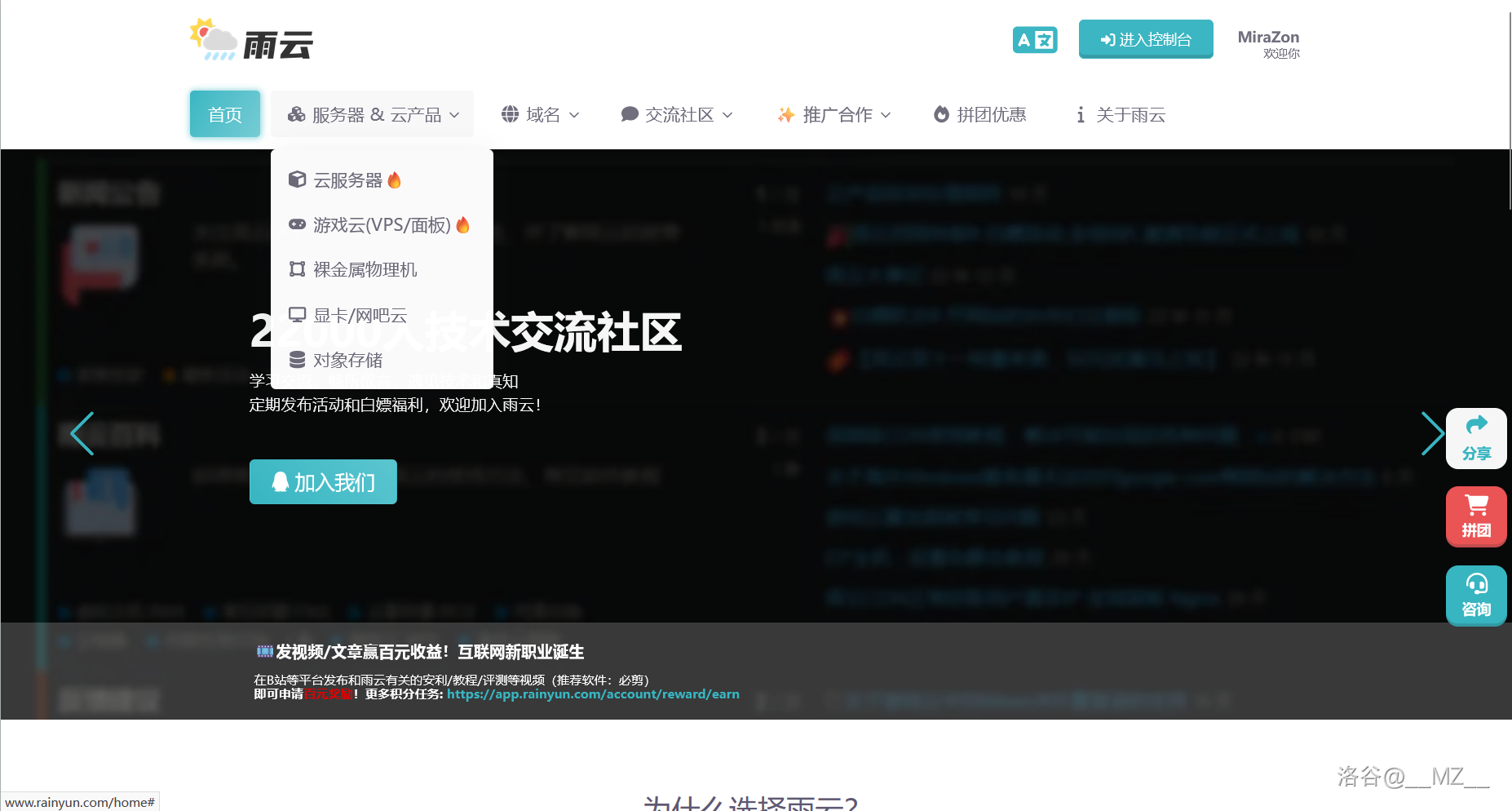This screenshot has height=811, width=1512.
Task: Select 云服务器 from the dropdown menu
Action: tap(347, 180)
